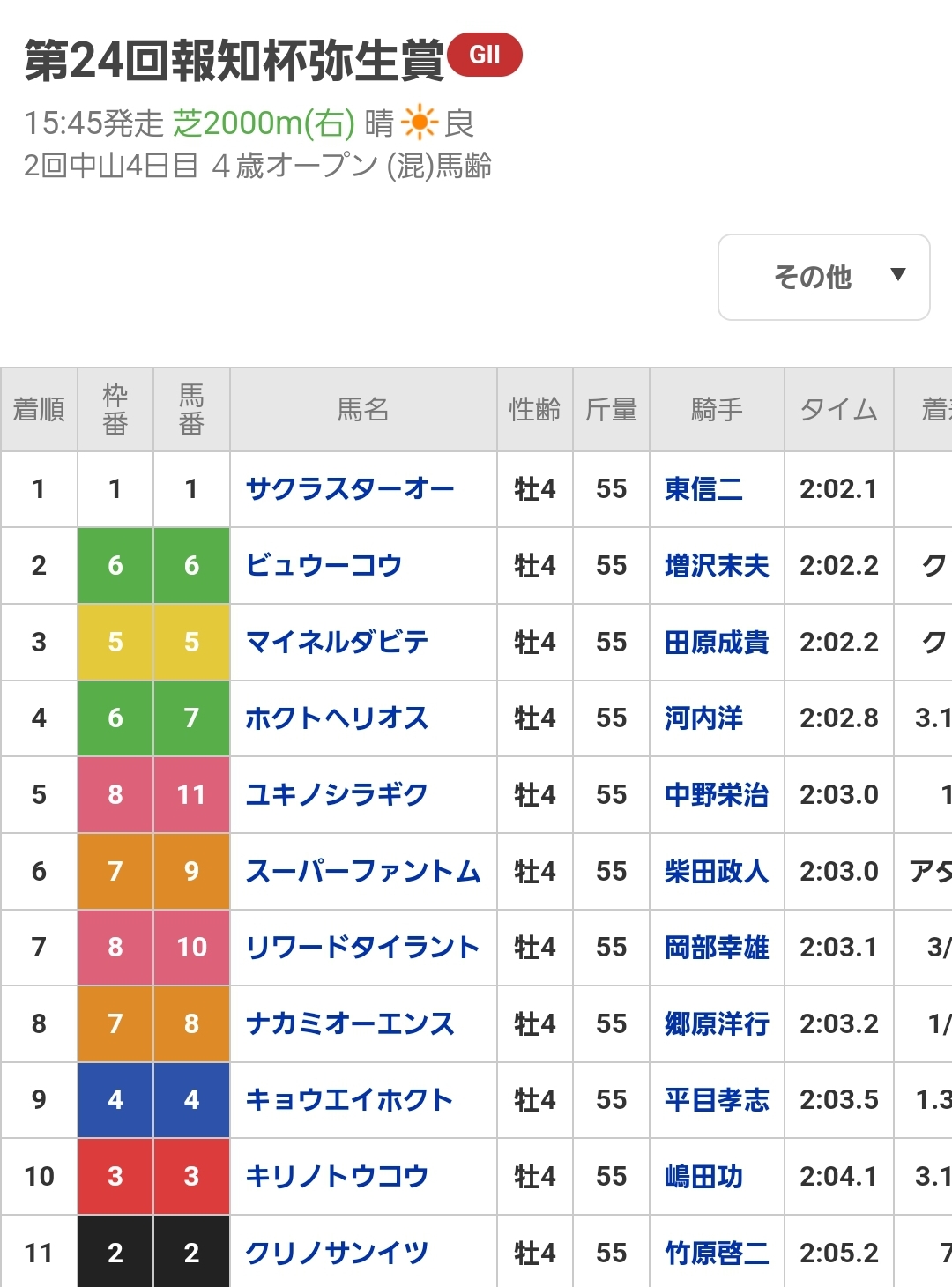Click the タイム column header
The image size is (952, 1287).
tap(839, 409)
